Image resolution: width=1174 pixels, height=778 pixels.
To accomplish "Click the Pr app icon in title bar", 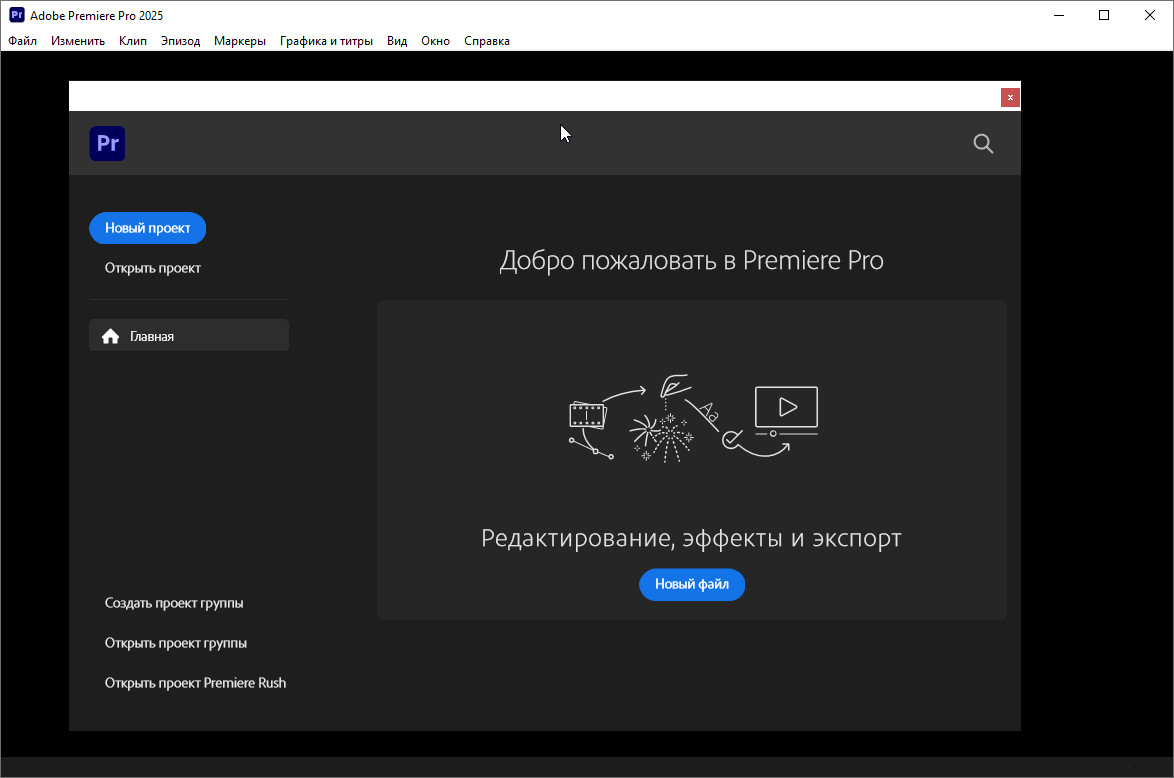I will point(16,15).
